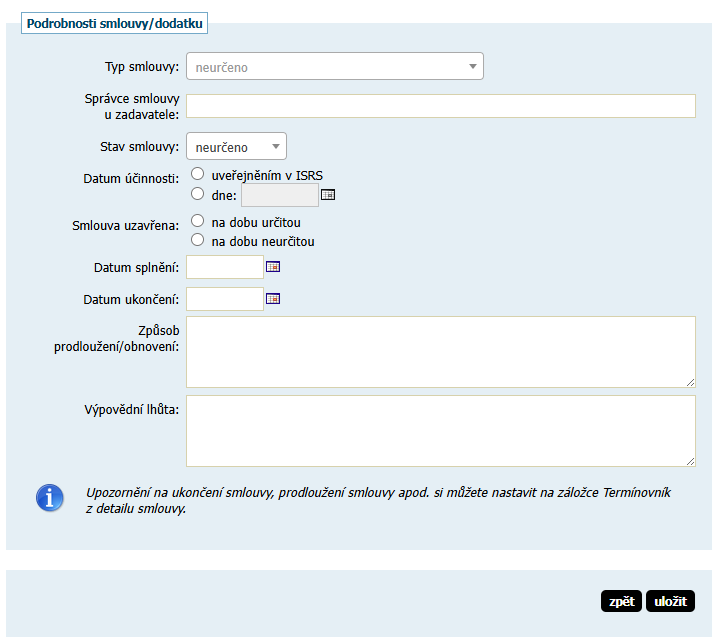This screenshot has height=644, width=718.
Task: Click resize handle of Výpovědní lhůta text area
Action: click(690, 461)
